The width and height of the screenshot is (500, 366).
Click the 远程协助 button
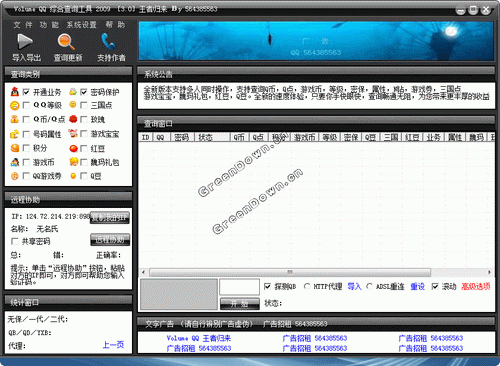tap(110, 240)
